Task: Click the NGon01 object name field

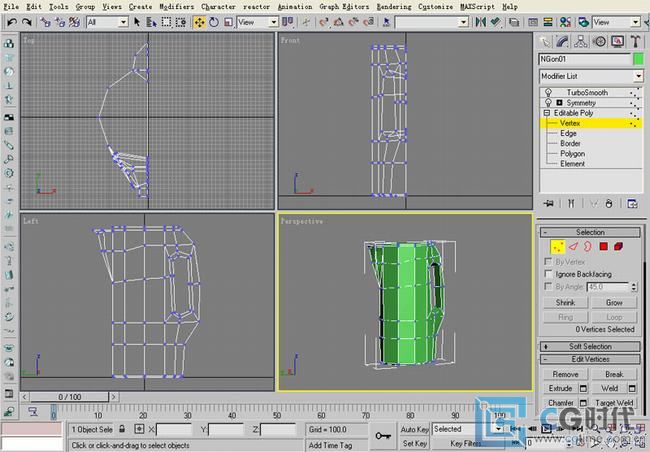Action: pos(585,59)
